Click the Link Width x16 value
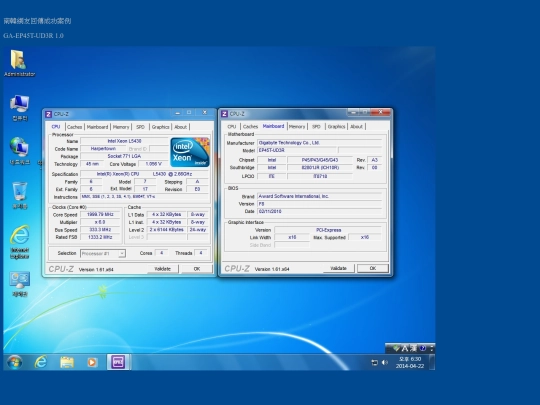The width and height of the screenshot is (540, 405). 292,237
